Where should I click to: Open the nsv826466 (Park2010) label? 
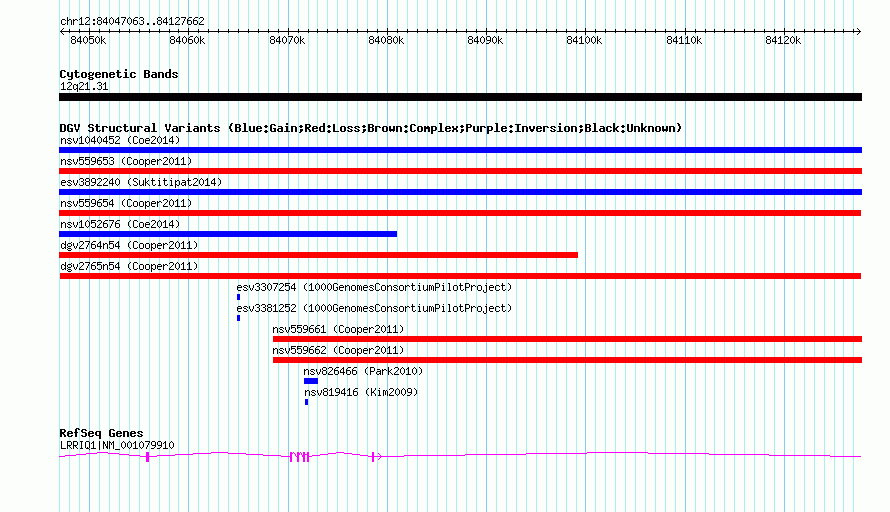coord(363,371)
